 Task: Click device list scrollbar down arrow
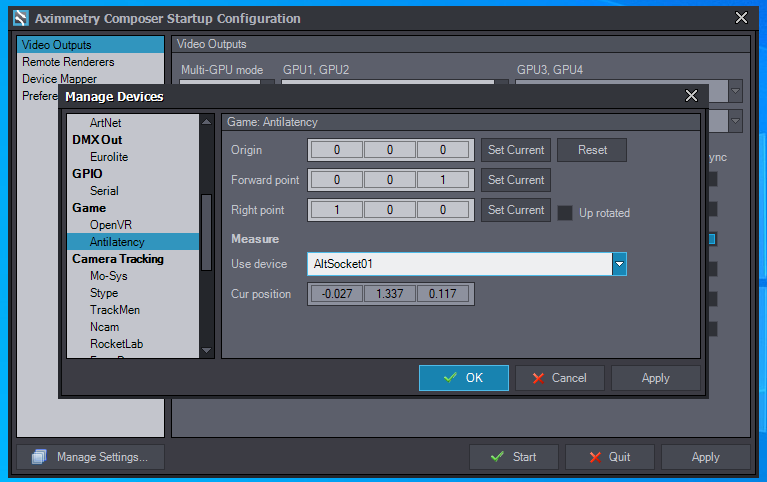click(x=206, y=350)
